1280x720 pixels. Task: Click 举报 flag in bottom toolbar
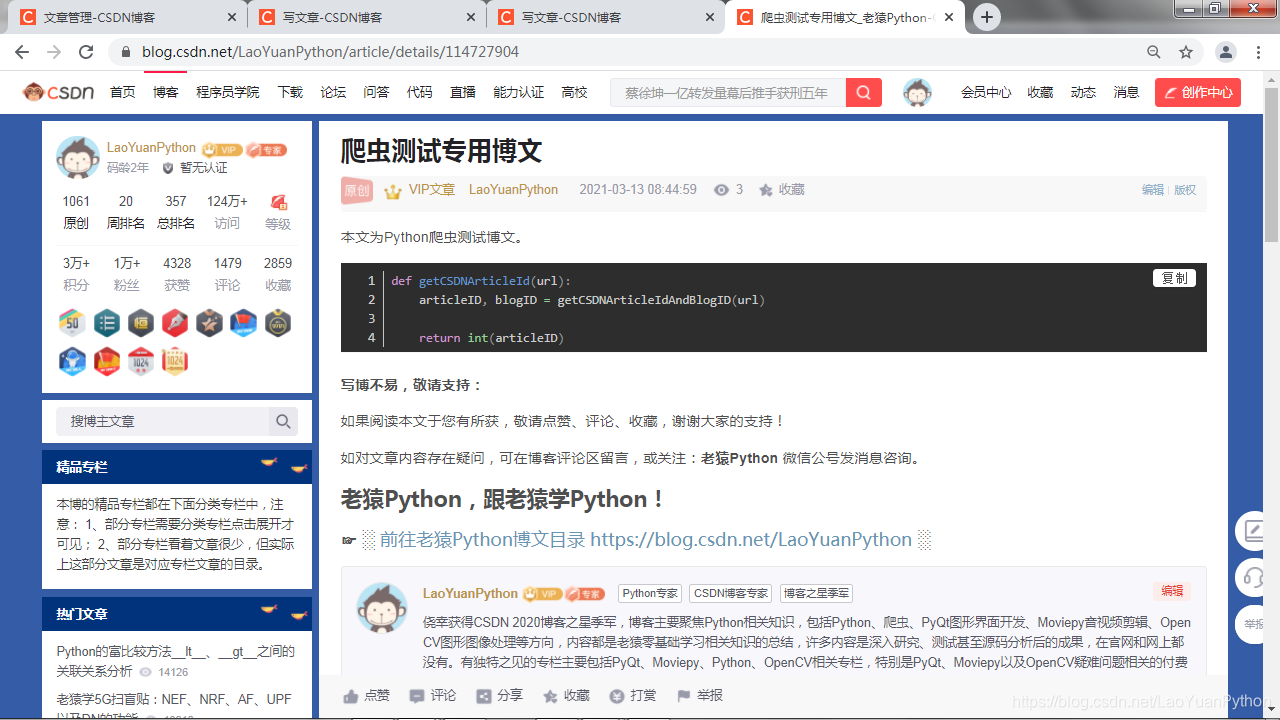point(700,695)
